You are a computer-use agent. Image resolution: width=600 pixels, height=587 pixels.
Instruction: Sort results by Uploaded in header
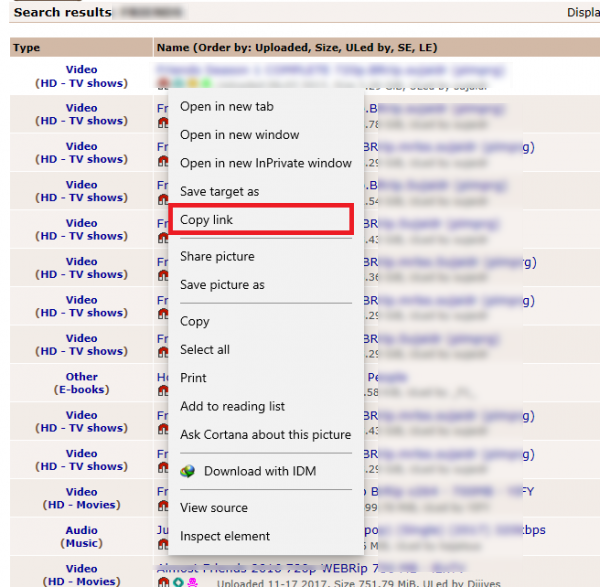click(x=282, y=48)
